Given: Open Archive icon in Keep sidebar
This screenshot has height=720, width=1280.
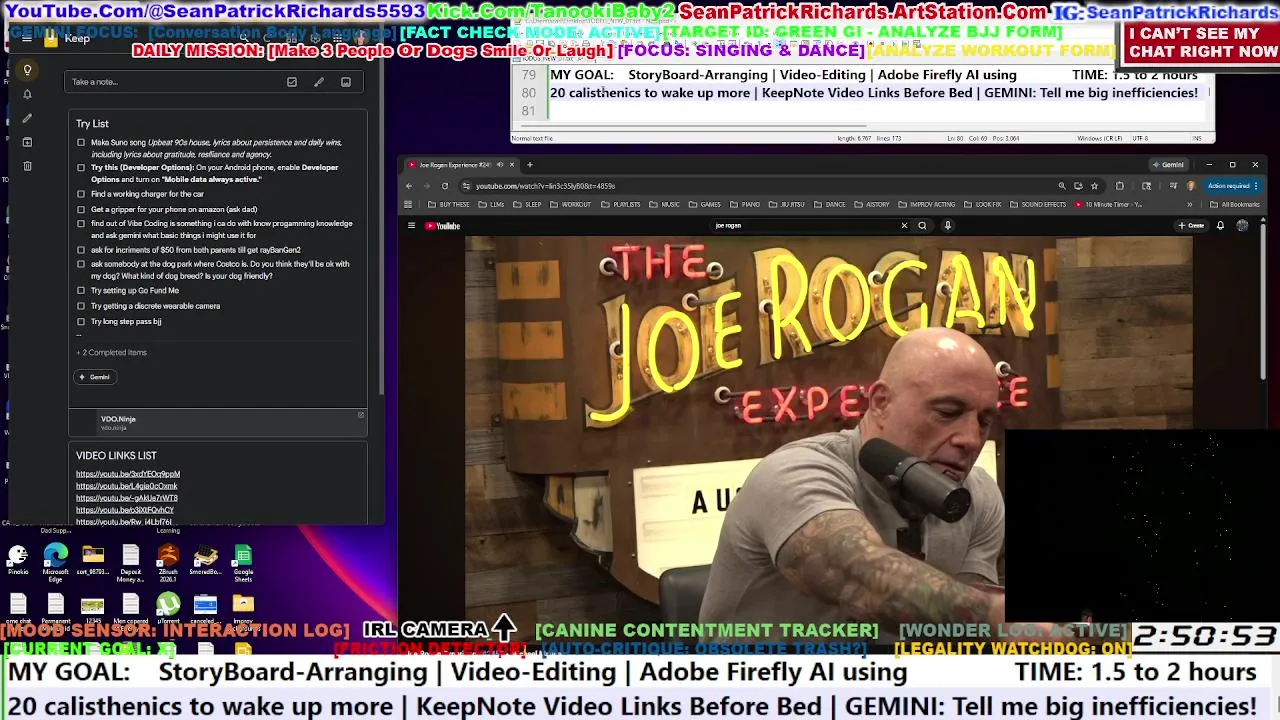Looking at the screenshot, I should point(27,142).
